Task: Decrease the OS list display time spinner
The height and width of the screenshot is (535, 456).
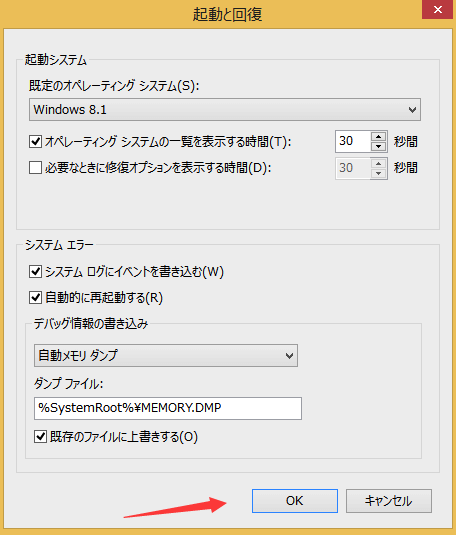Action: pyautogui.click(x=378, y=146)
